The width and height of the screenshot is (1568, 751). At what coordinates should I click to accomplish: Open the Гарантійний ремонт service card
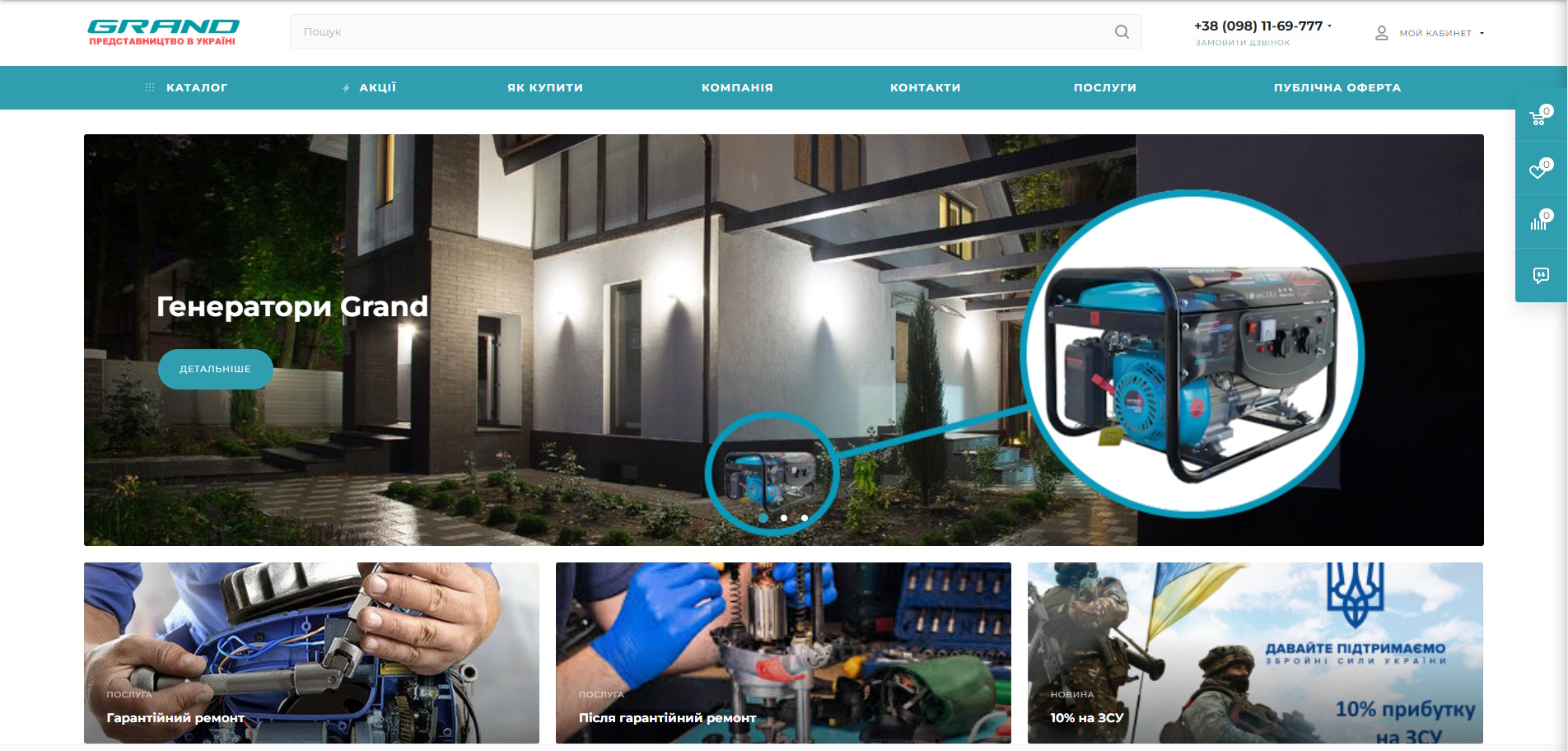(311, 653)
